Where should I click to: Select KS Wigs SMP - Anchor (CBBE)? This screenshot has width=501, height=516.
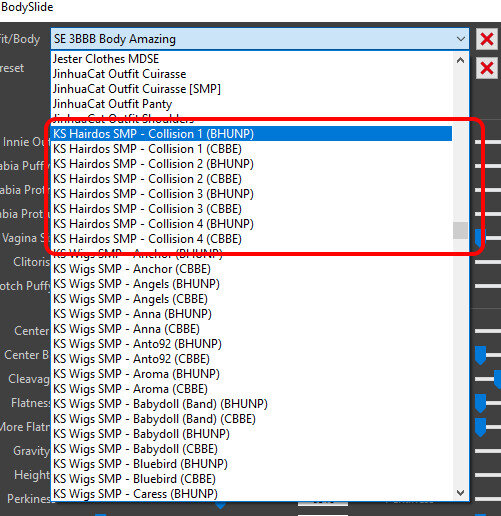click(252, 269)
